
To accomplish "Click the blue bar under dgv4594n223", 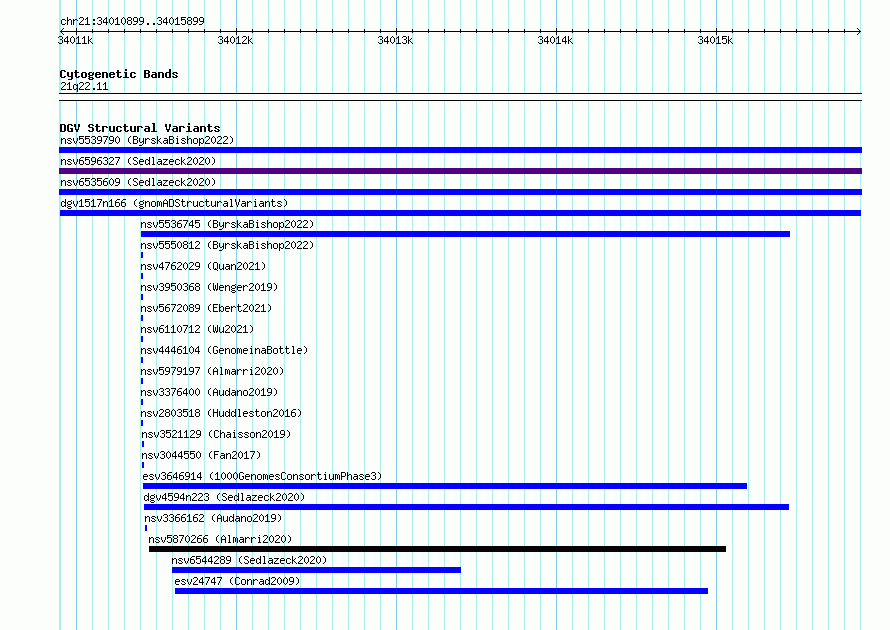I will coord(467,507).
